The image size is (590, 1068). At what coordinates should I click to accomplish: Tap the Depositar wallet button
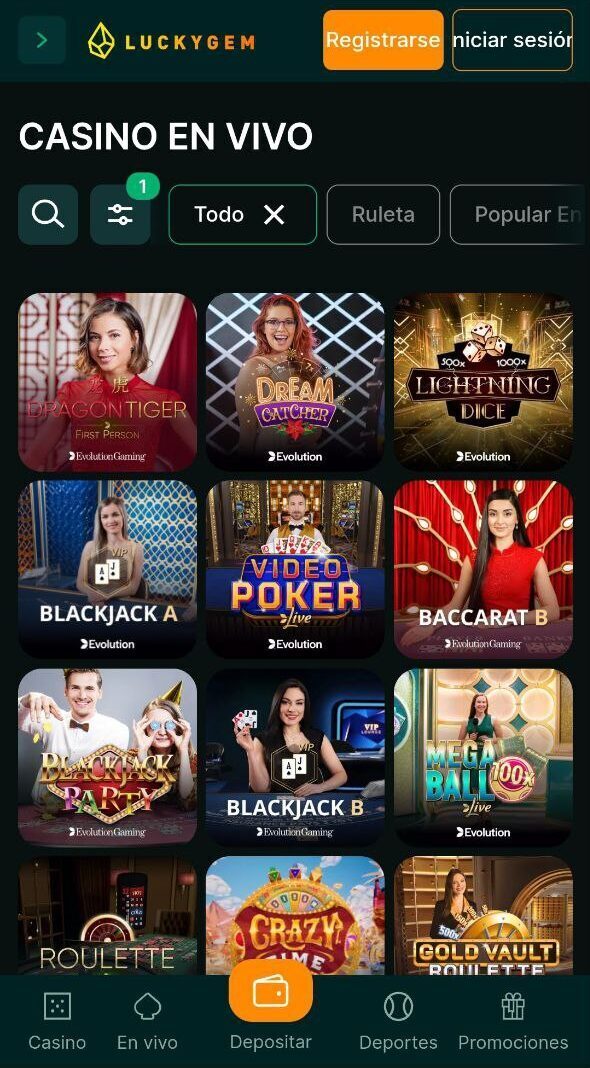[x=270, y=992]
